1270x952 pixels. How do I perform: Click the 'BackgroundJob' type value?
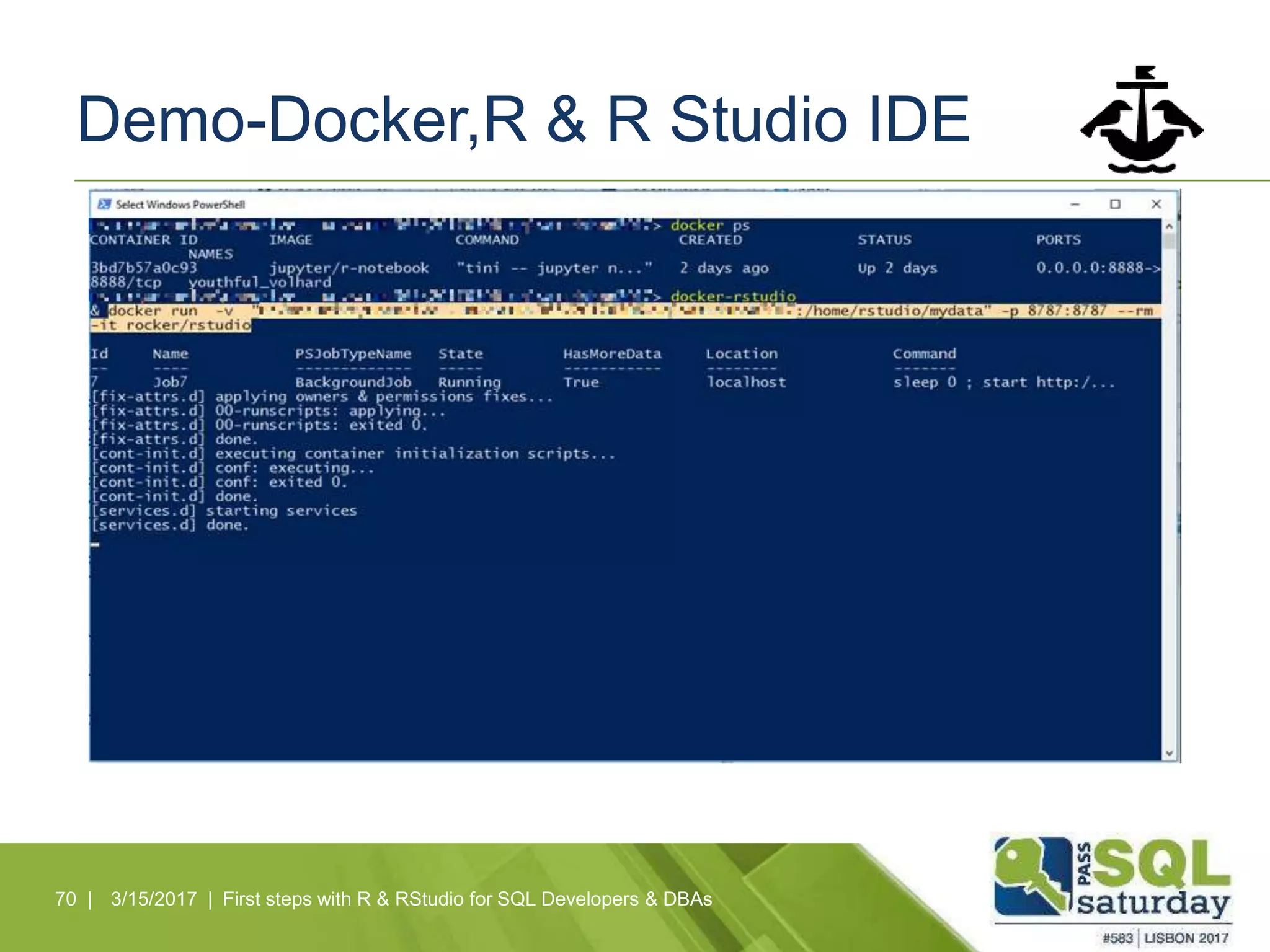[x=353, y=382]
